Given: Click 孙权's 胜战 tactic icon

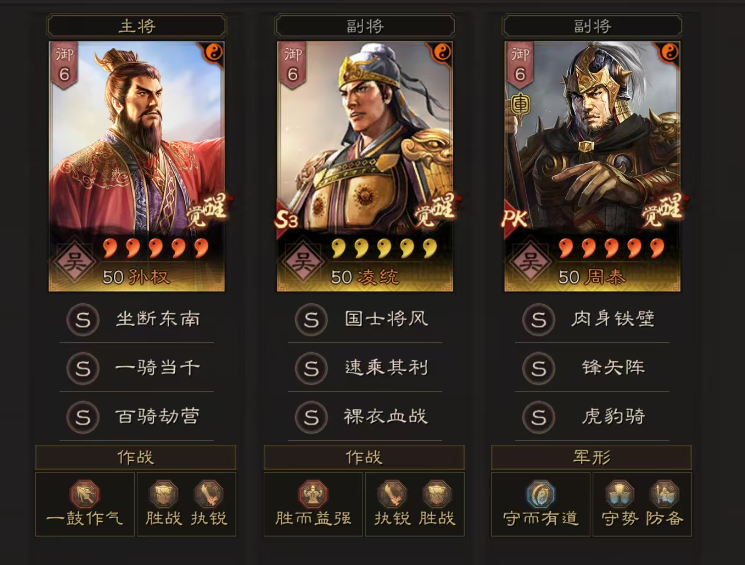Looking at the screenshot, I should coord(163,494).
